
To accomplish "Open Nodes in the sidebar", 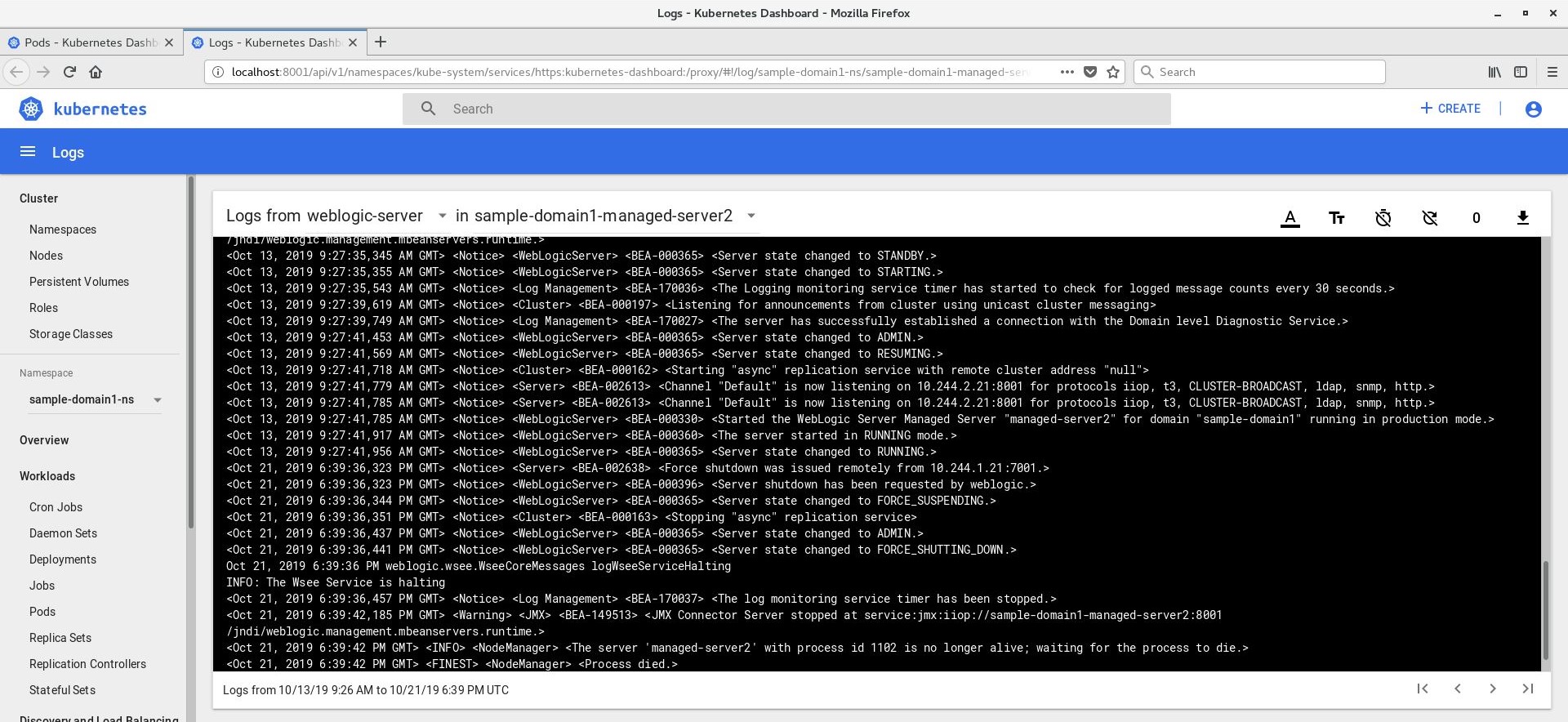I will pos(46,256).
